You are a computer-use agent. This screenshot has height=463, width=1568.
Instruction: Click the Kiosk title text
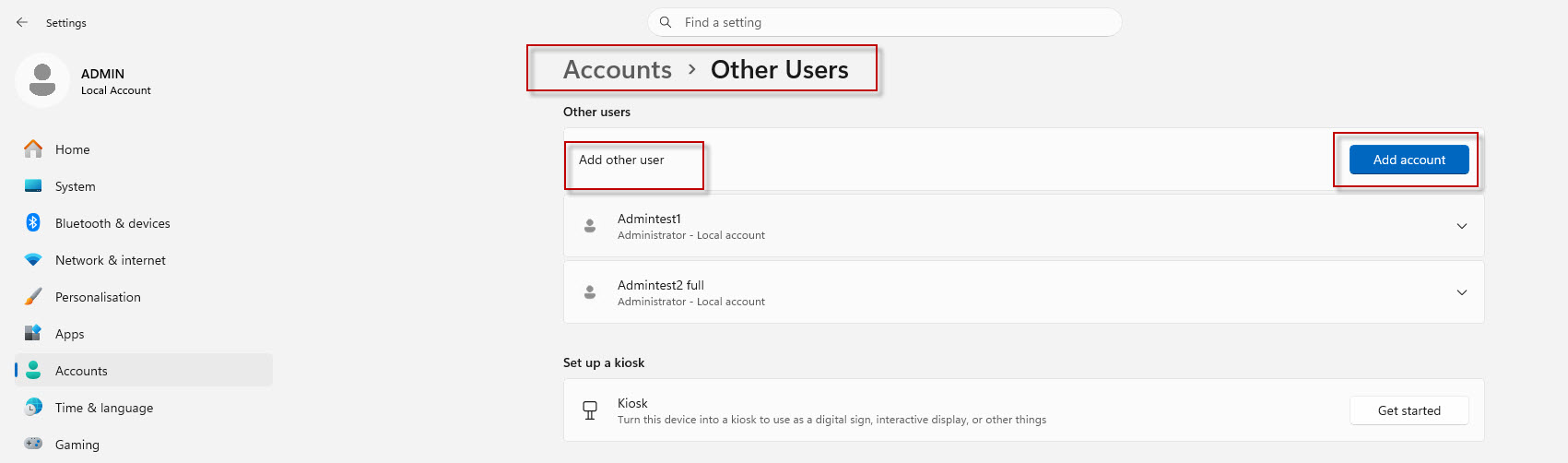pyautogui.click(x=632, y=403)
